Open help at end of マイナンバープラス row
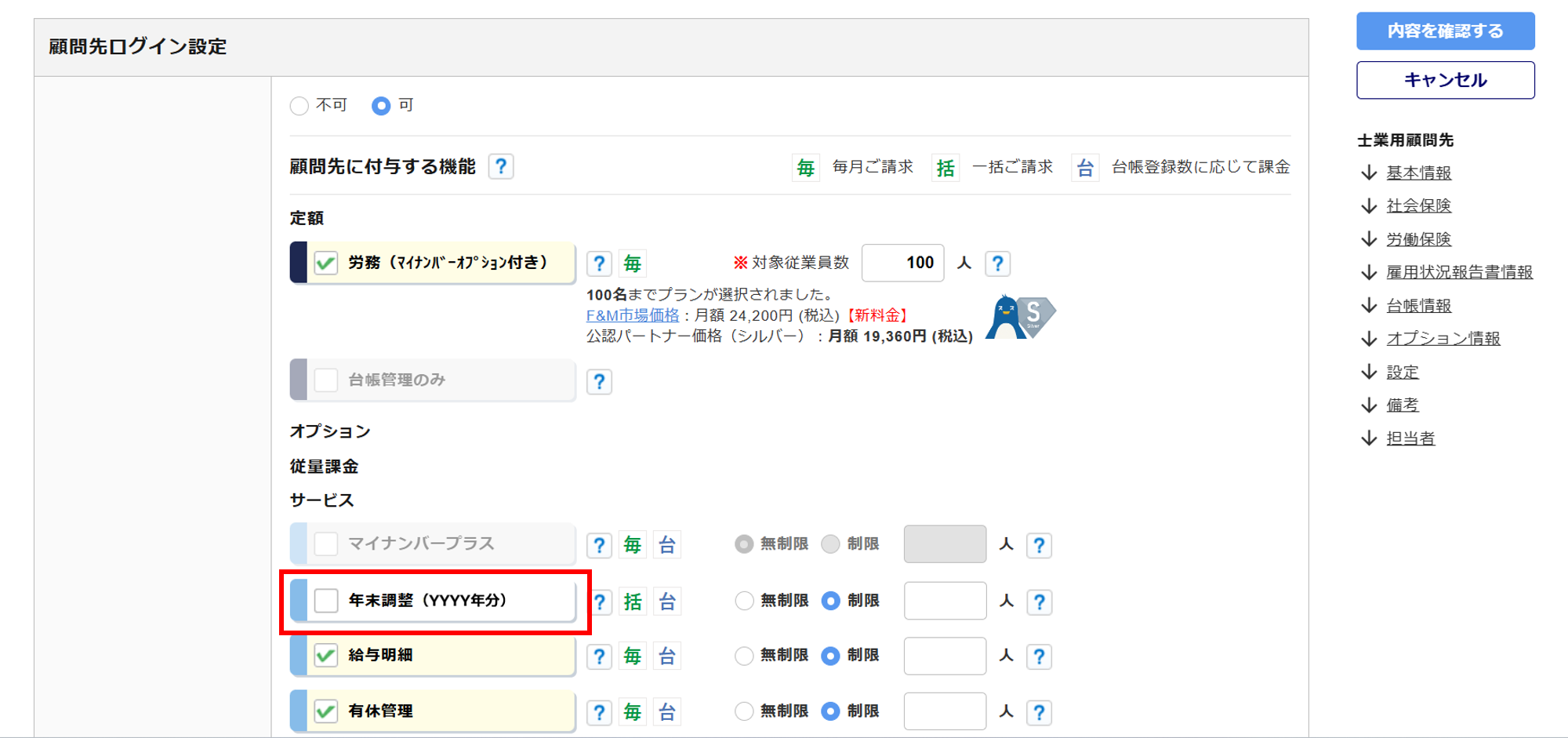 pos(1039,545)
